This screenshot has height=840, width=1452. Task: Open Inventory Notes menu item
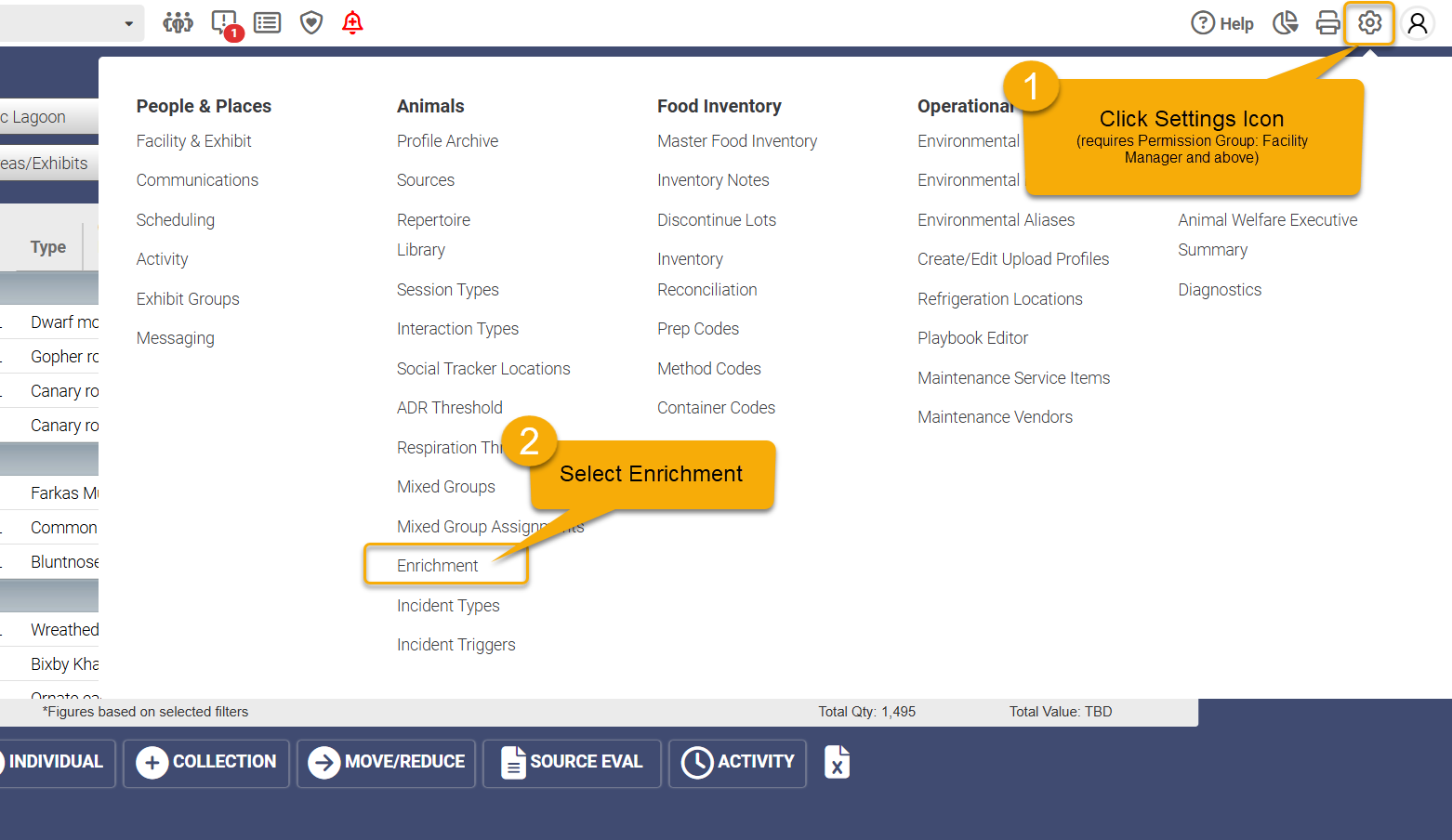click(x=713, y=180)
